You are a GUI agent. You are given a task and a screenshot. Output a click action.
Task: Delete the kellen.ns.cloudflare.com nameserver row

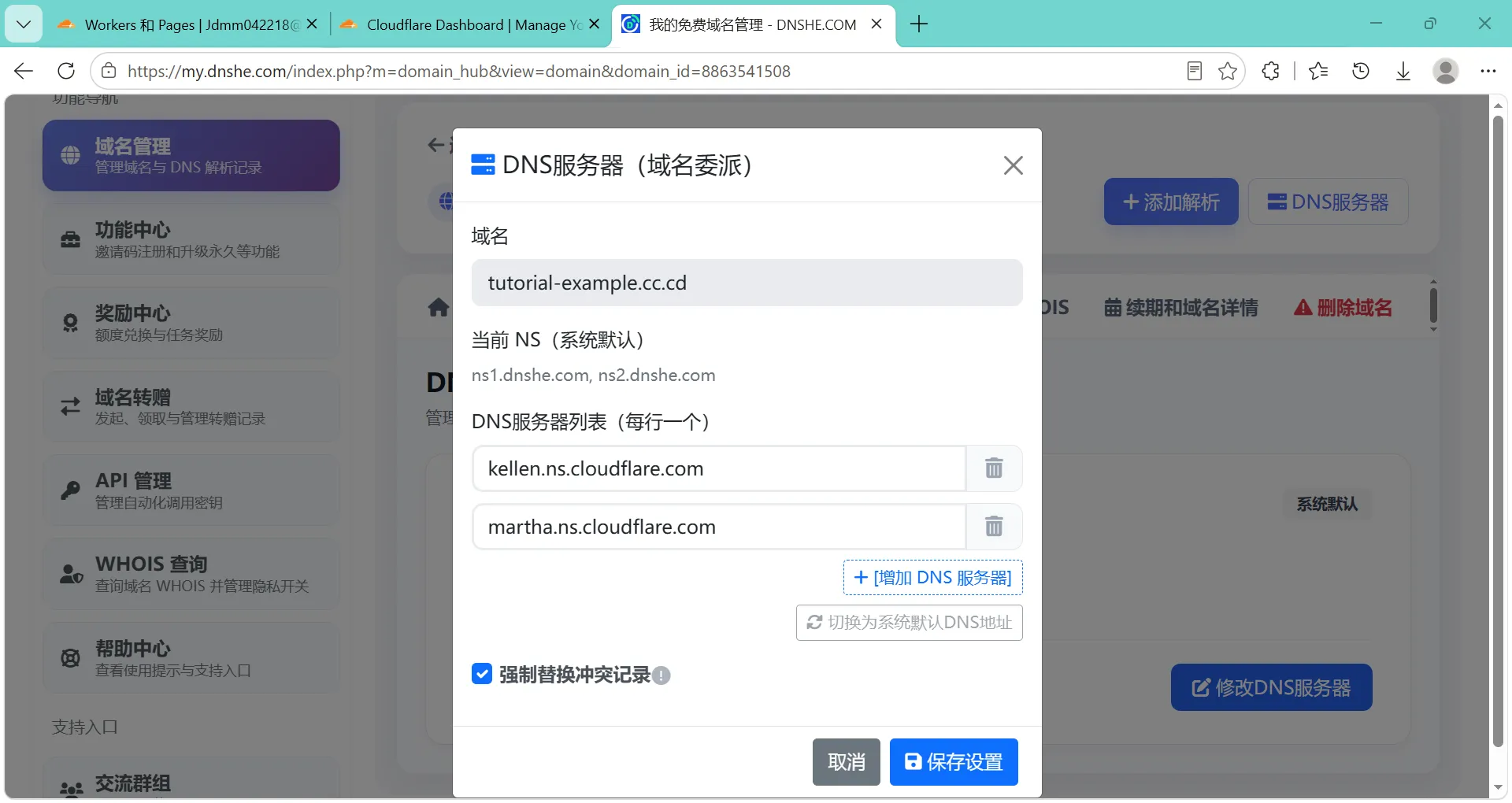994,468
